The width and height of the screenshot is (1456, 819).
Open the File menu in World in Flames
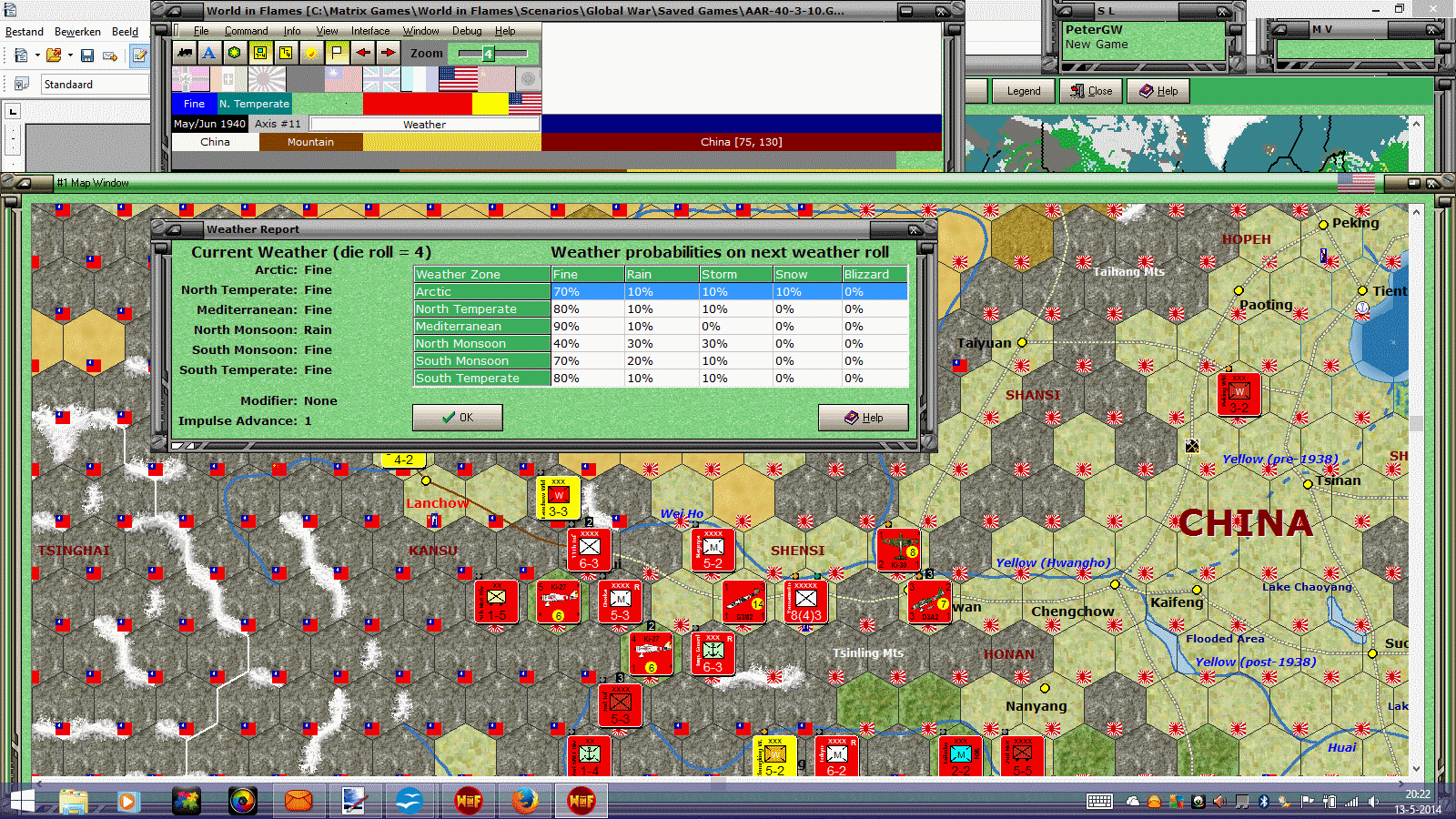tap(201, 31)
